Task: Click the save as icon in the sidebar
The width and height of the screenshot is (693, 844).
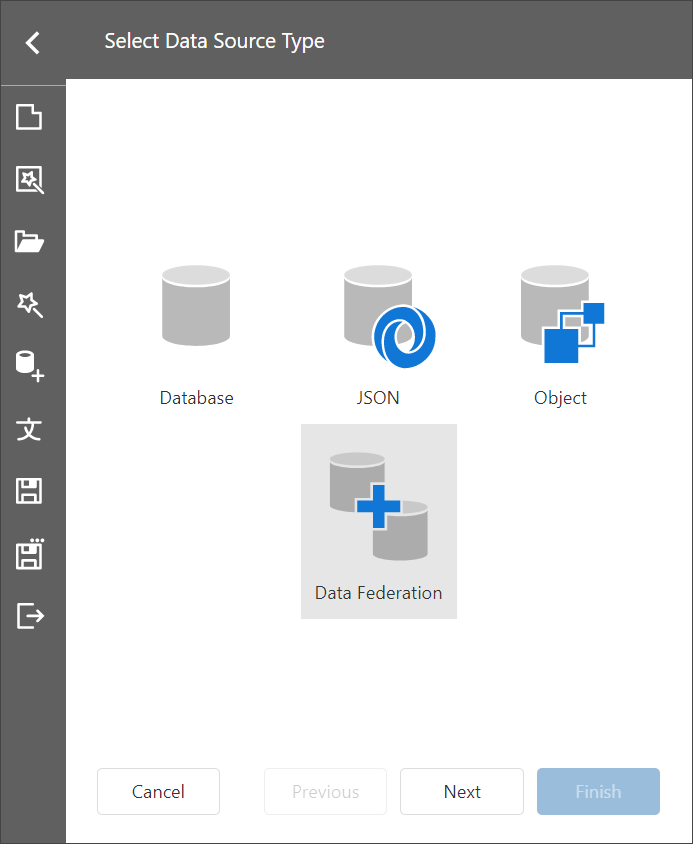Action: pos(30,553)
